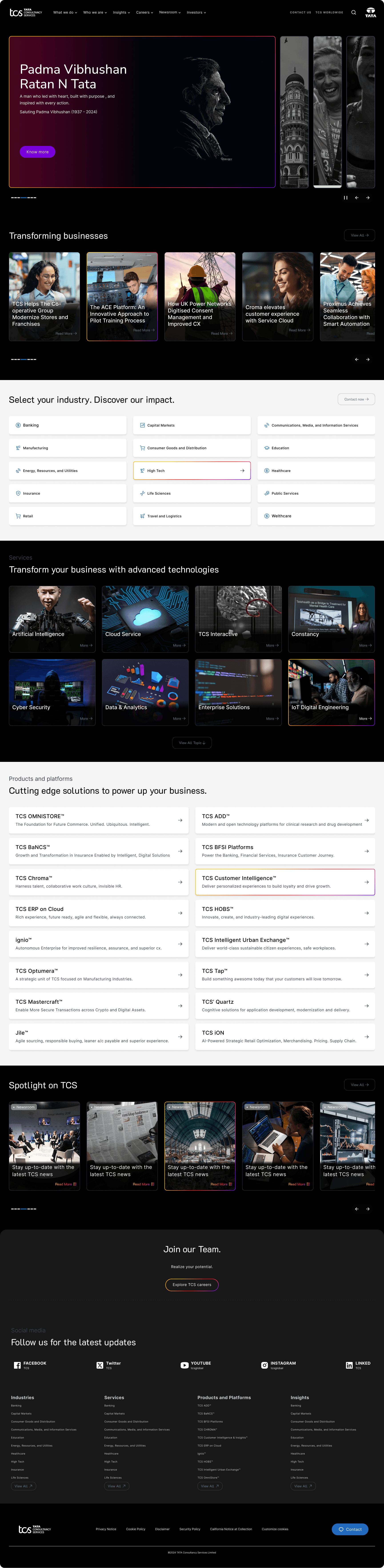Open Customize cookies footer link
Screen dimensions: 384x1568
275,1529
